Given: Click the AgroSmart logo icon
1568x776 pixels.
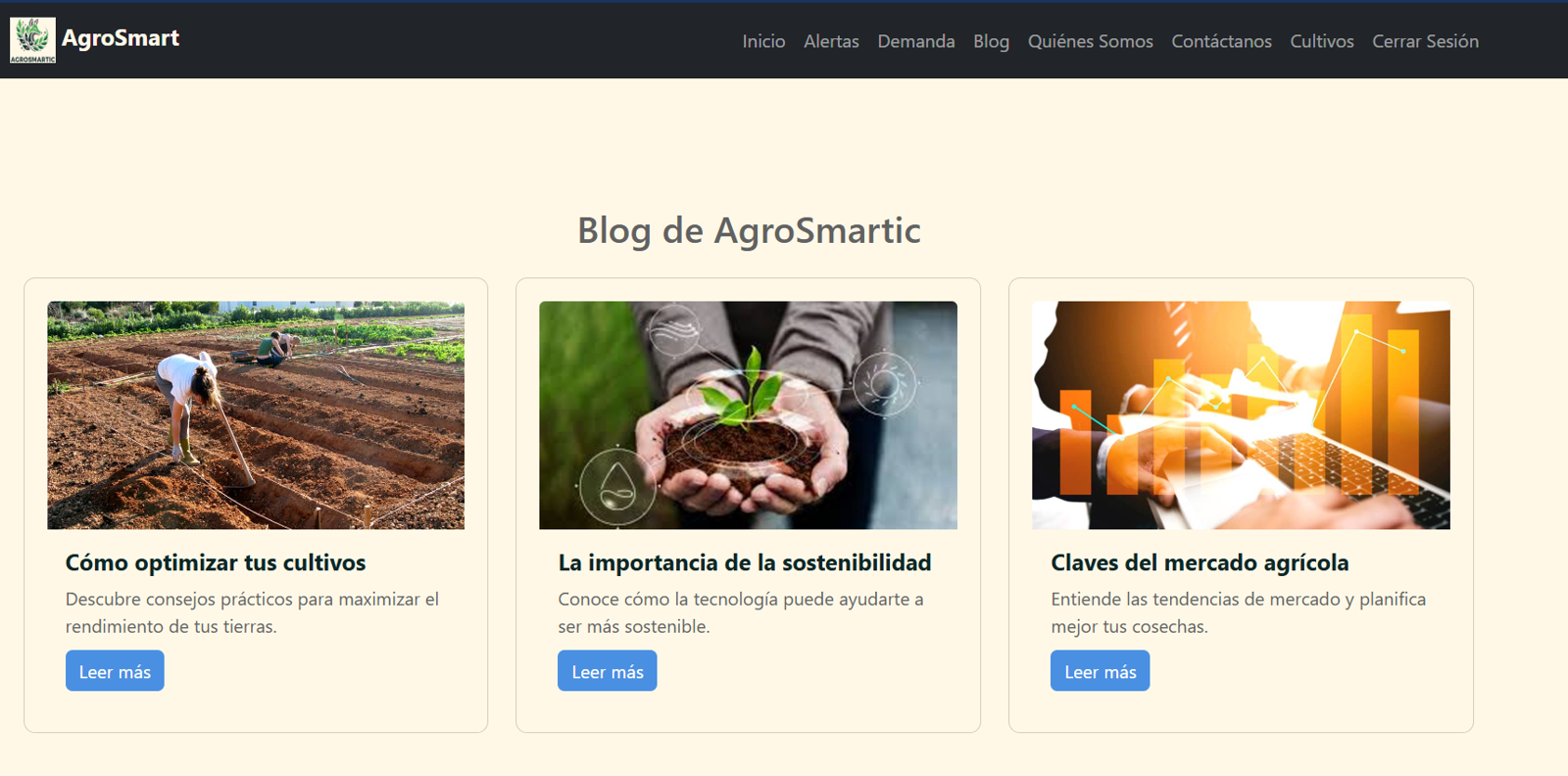Looking at the screenshot, I should pyautogui.click(x=32, y=40).
